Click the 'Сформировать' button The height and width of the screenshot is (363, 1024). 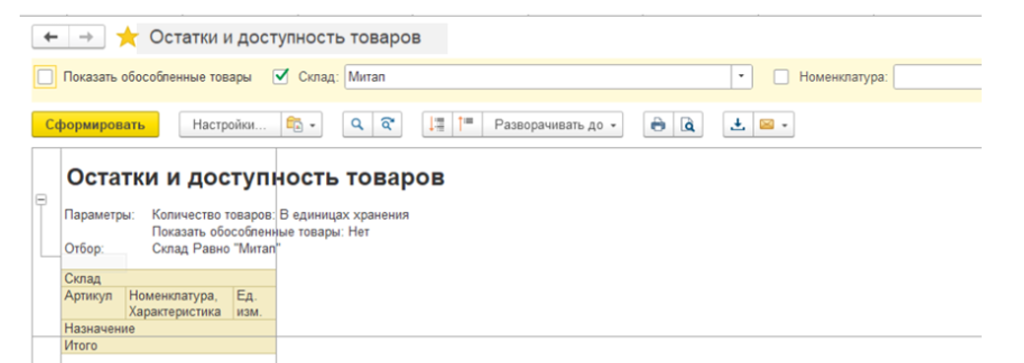coord(95,124)
